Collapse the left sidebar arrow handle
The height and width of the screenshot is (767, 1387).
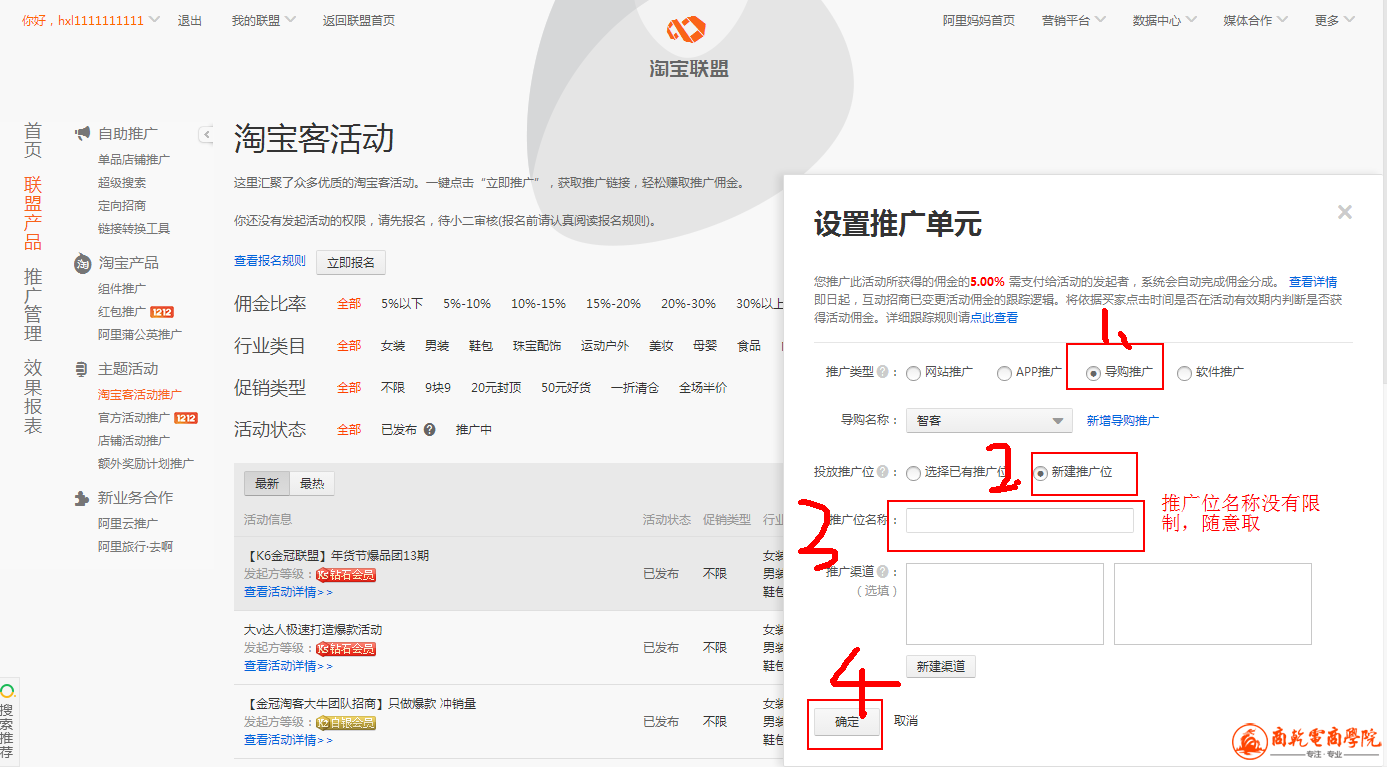[x=206, y=134]
